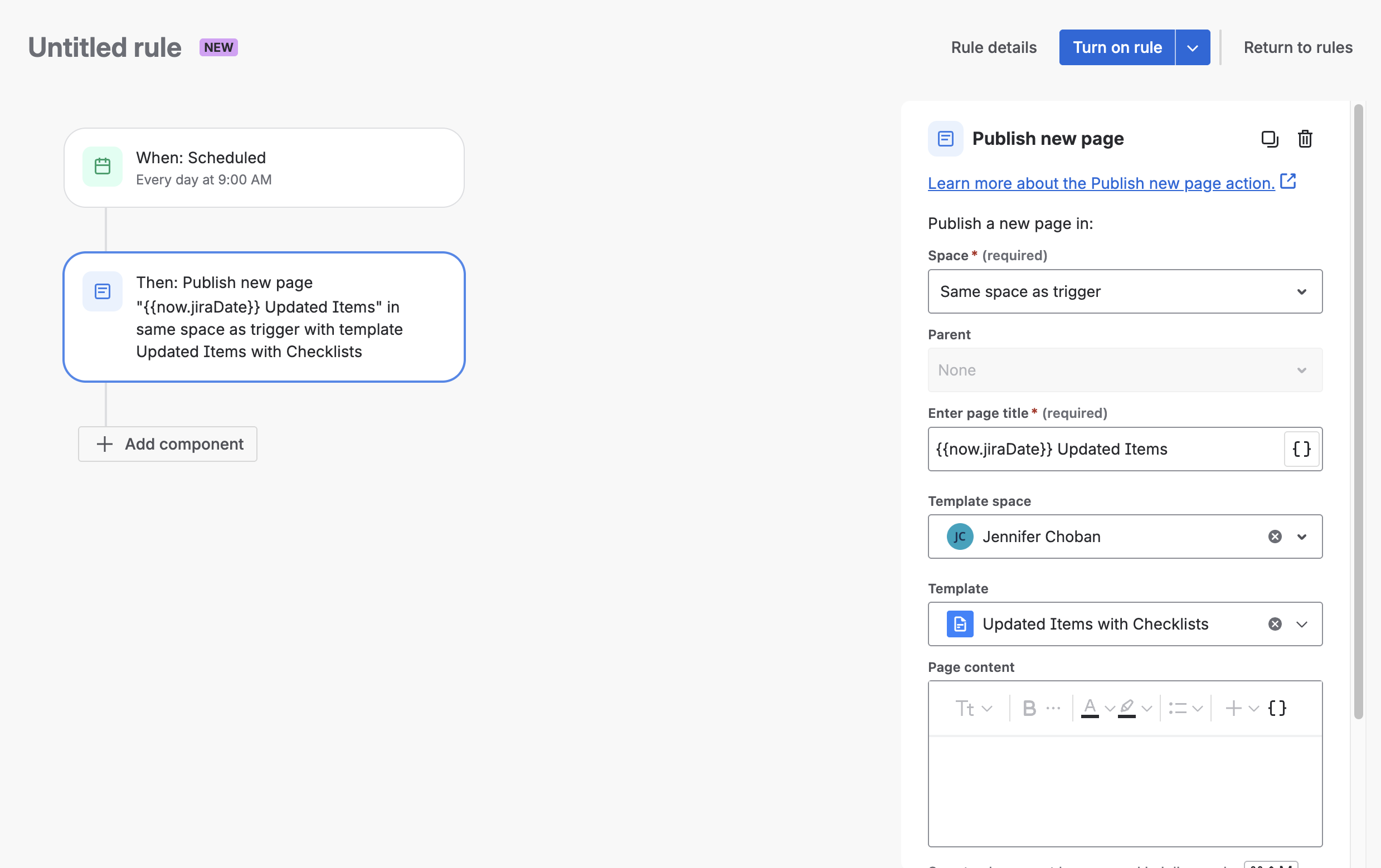Click the Turn on rule button

1117,47
